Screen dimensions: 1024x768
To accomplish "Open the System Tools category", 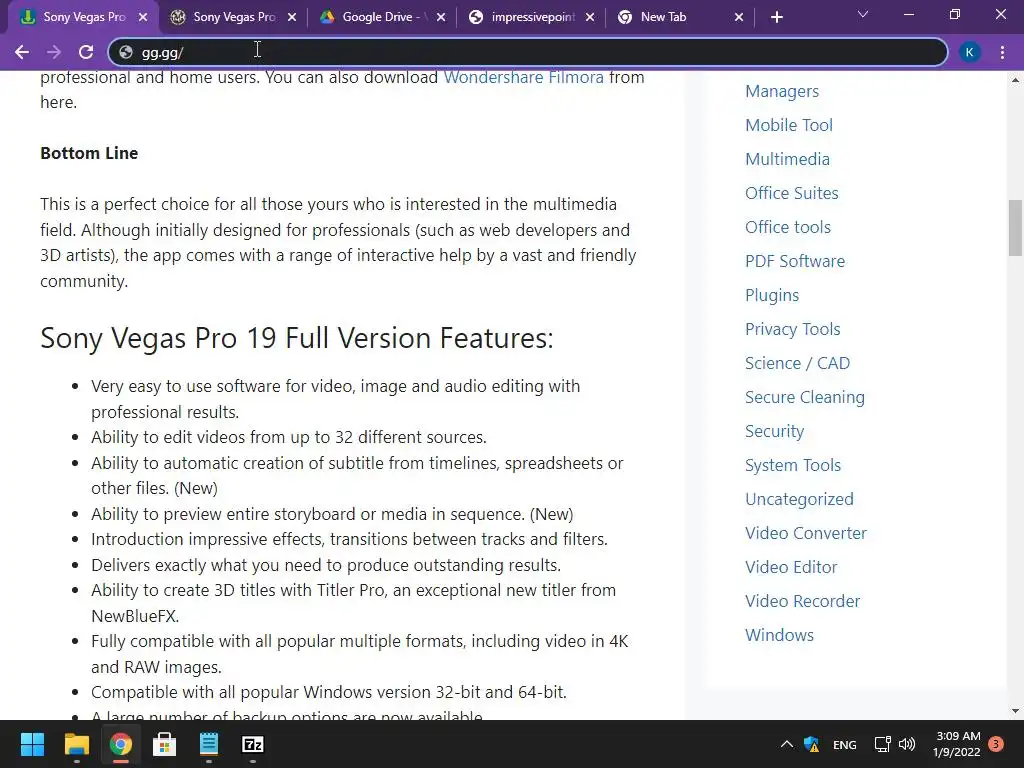I will 793,465.
